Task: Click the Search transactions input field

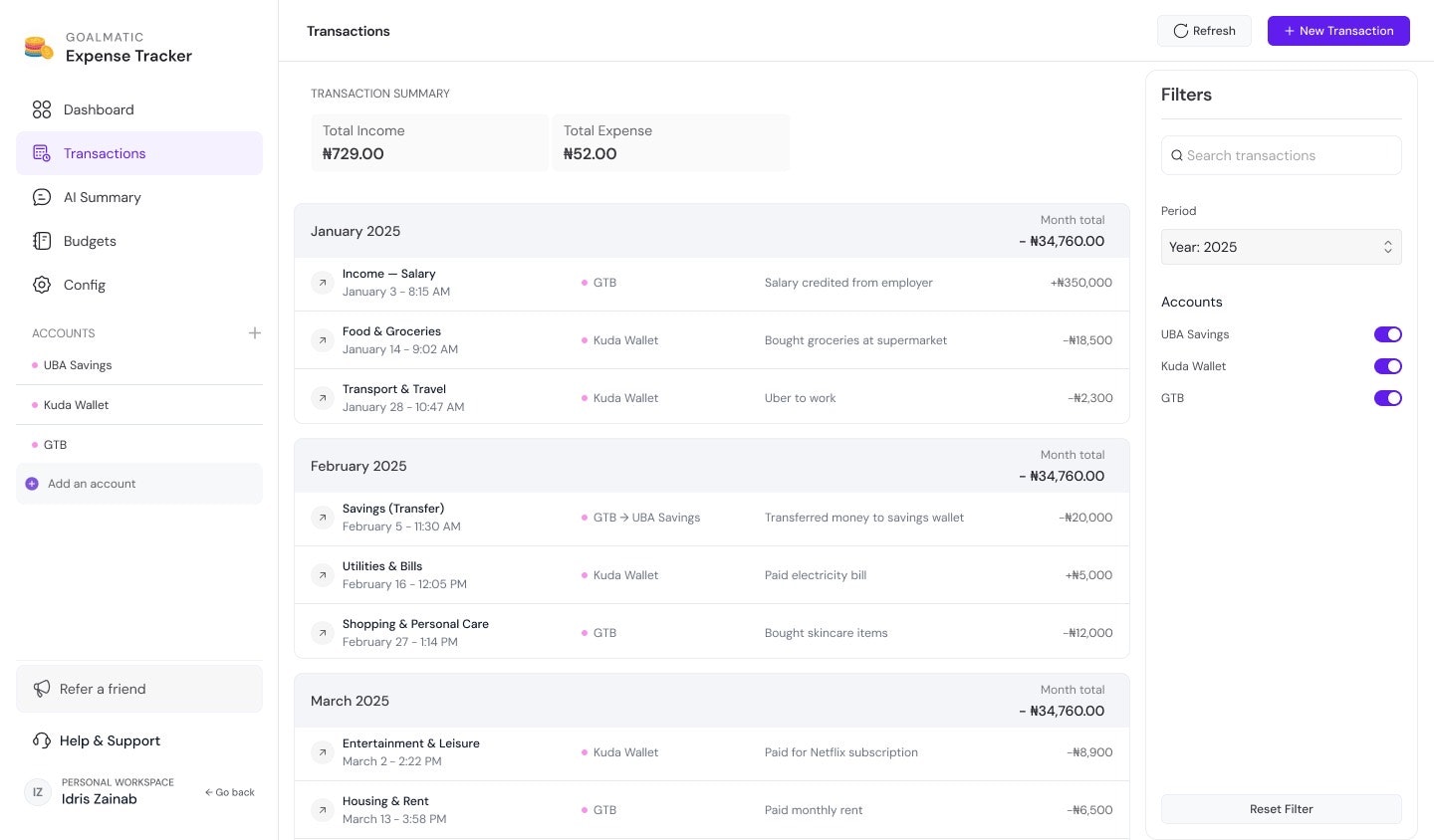Action: tap(1282, 155)
